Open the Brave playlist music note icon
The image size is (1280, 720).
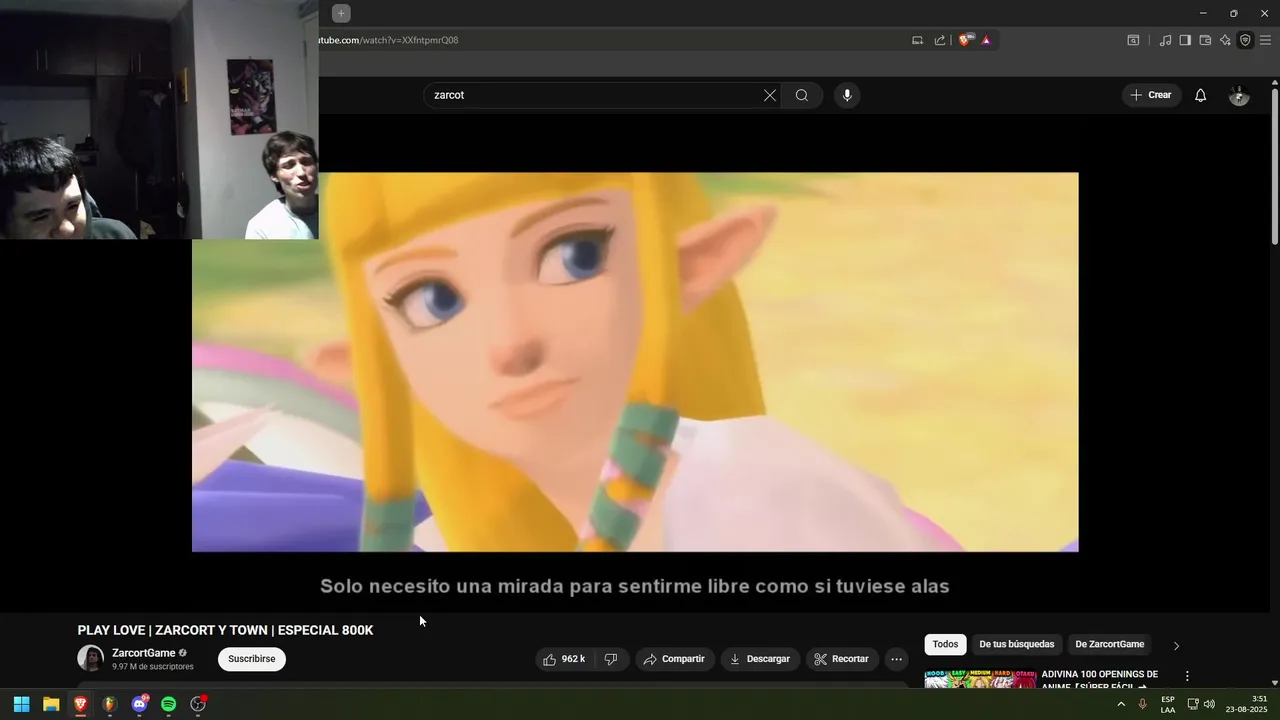pyautogui.click(x=1165, y=40)
